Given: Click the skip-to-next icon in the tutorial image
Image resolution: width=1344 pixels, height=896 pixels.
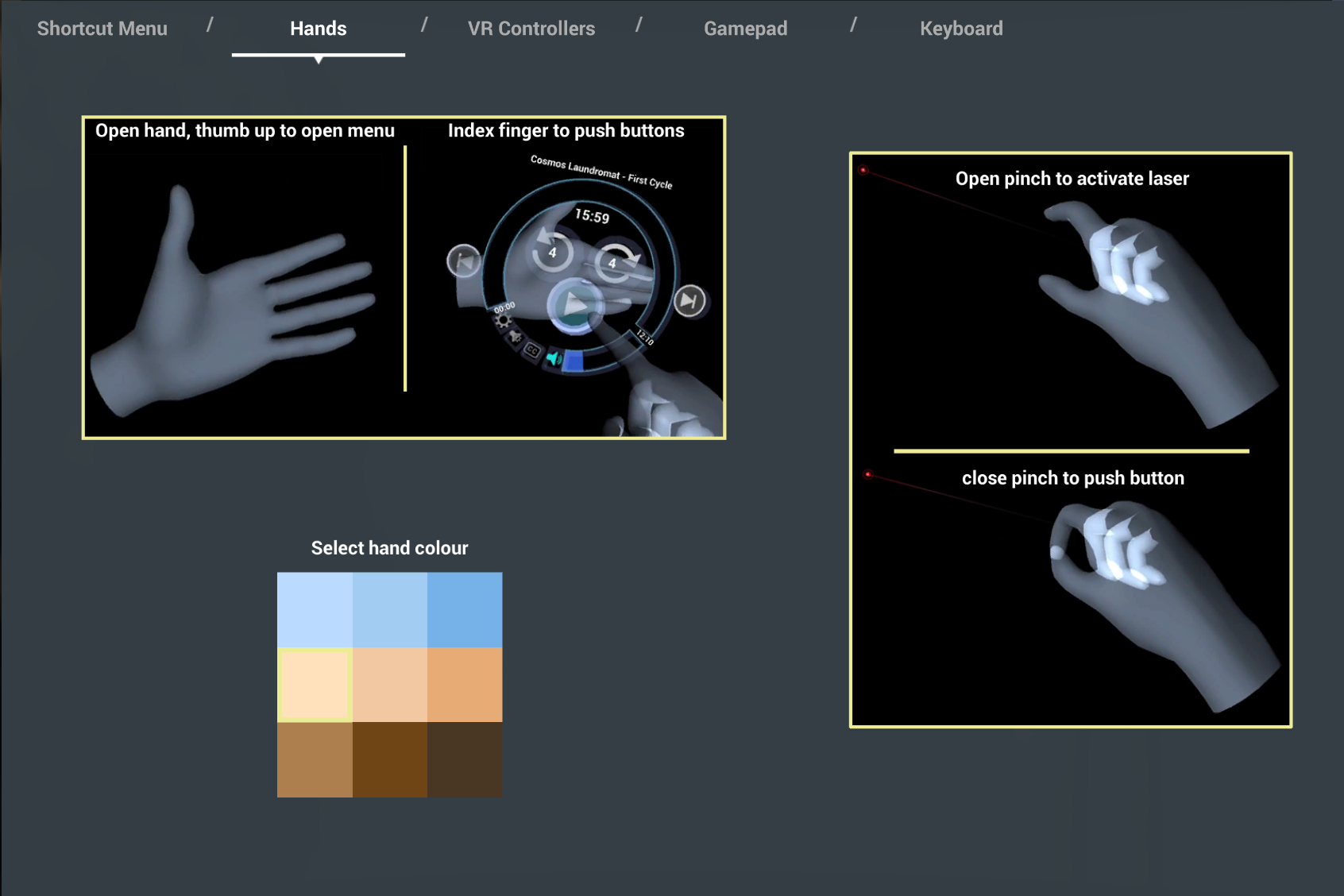Looking at the screenshot, I should [689, 301].
